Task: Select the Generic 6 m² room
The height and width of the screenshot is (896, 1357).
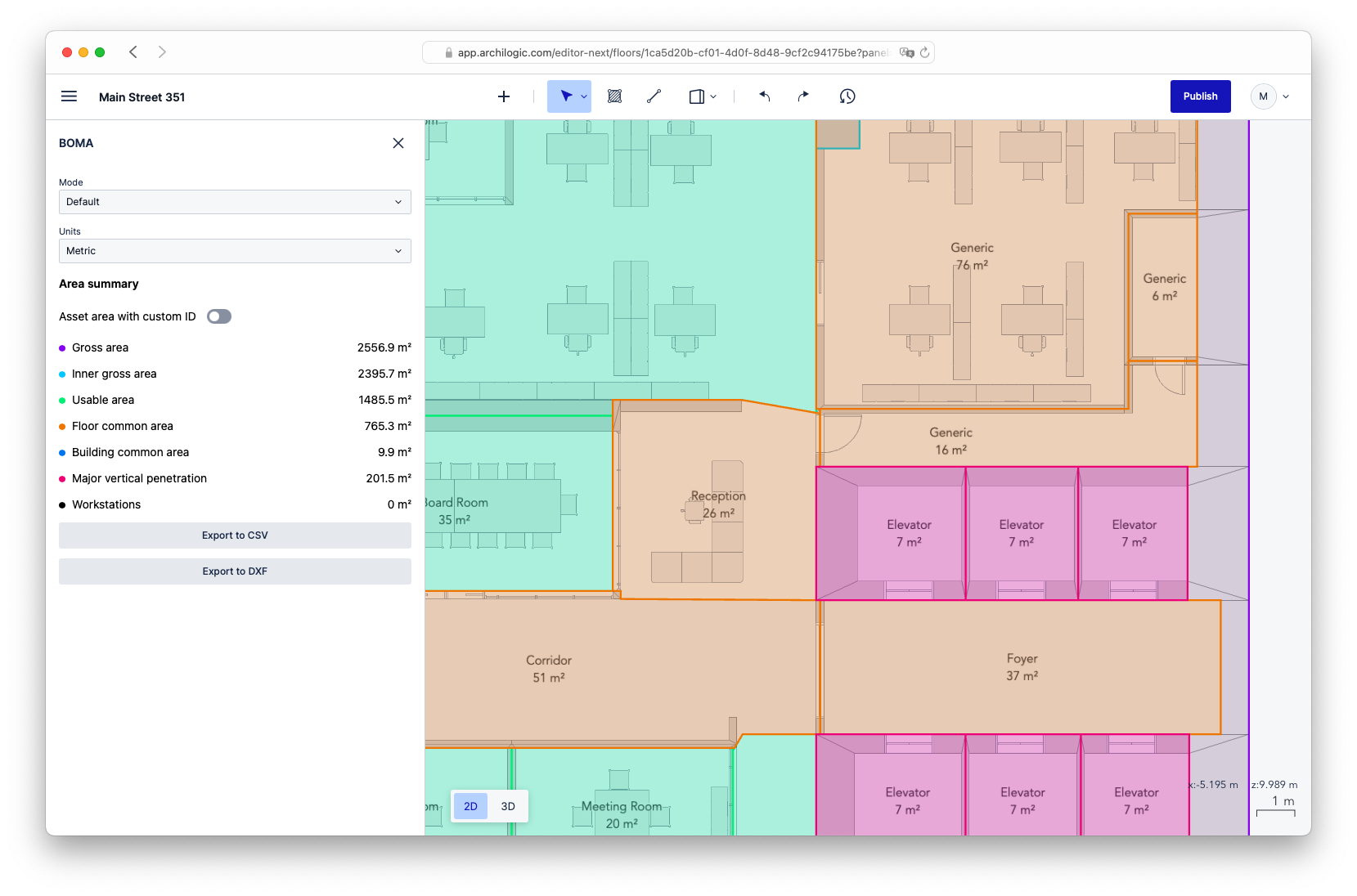Action: [1164, 287]
